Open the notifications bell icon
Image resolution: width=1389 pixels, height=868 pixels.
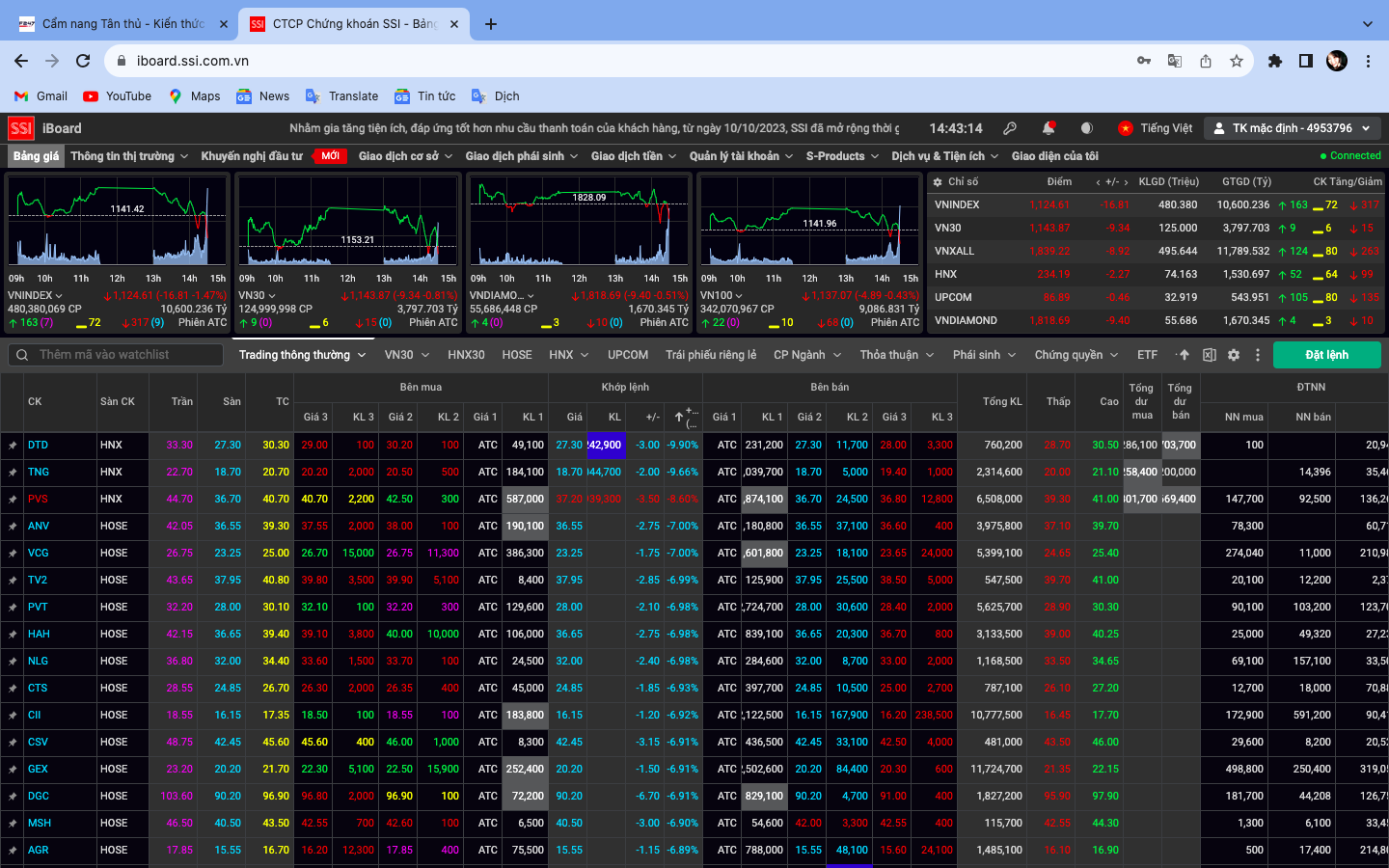pyautogui.click(x=1048, y=128)
